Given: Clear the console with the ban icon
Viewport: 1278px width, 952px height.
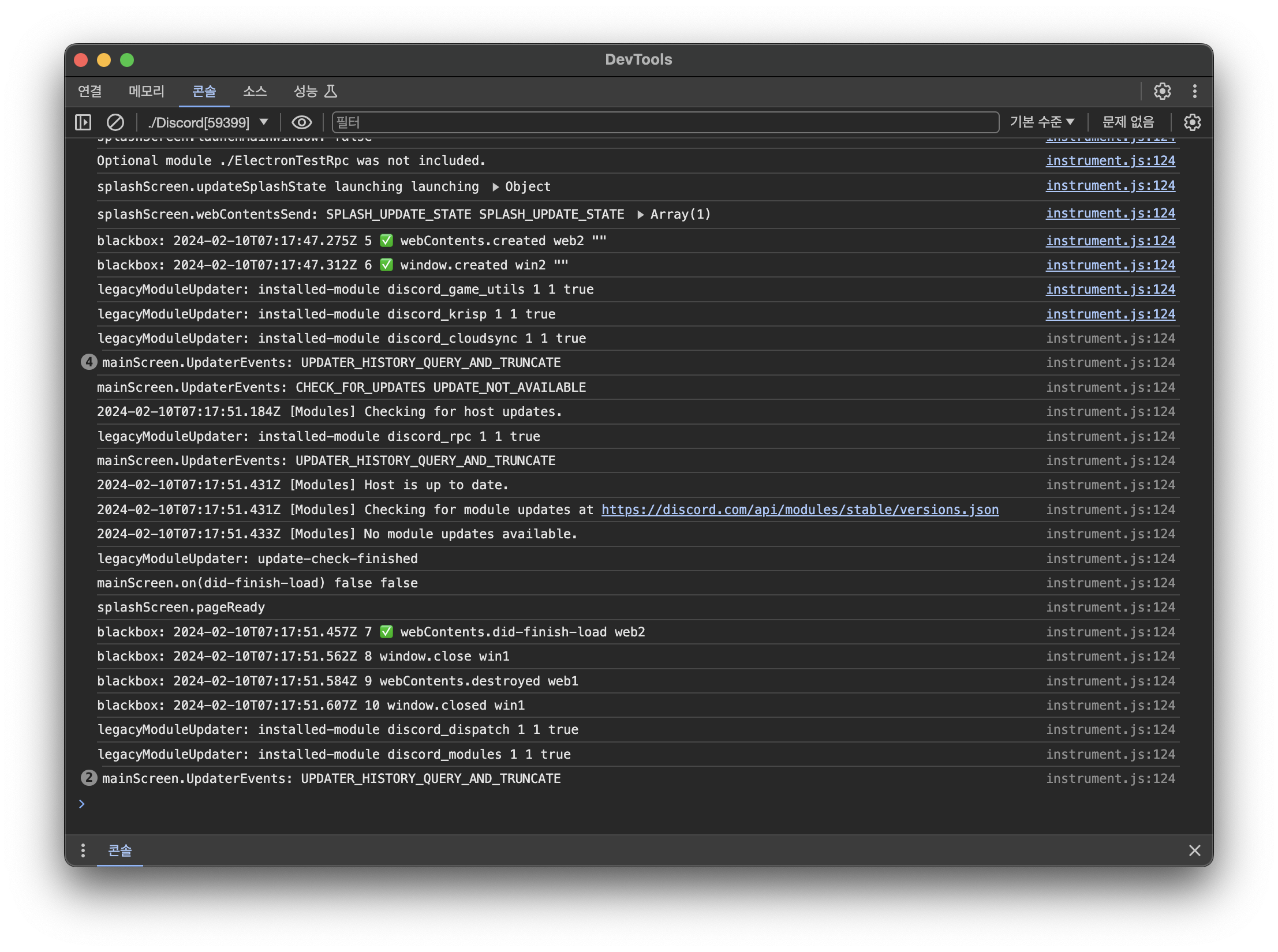Looking at the screenshot, I should [x=115, y=122].
